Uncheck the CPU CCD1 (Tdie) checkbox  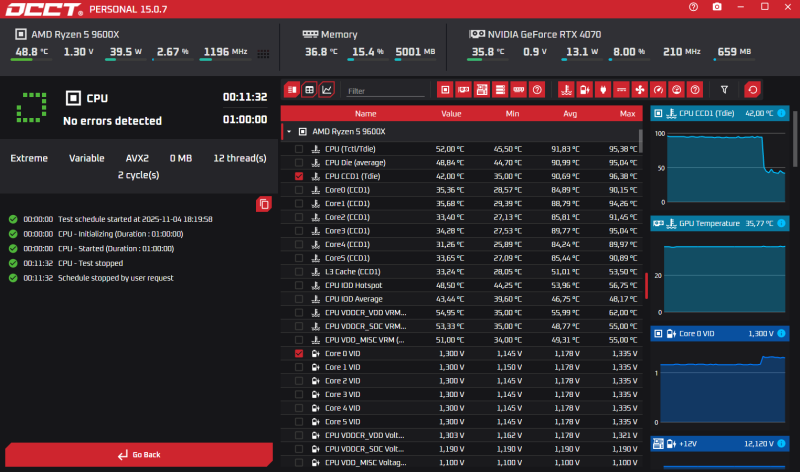(x=299, y=176)
